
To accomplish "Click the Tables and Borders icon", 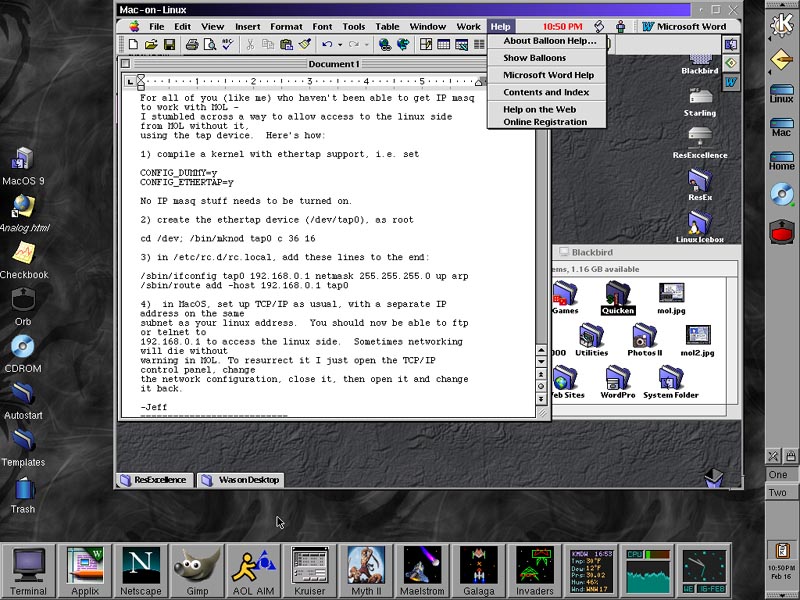I will 426,44.
